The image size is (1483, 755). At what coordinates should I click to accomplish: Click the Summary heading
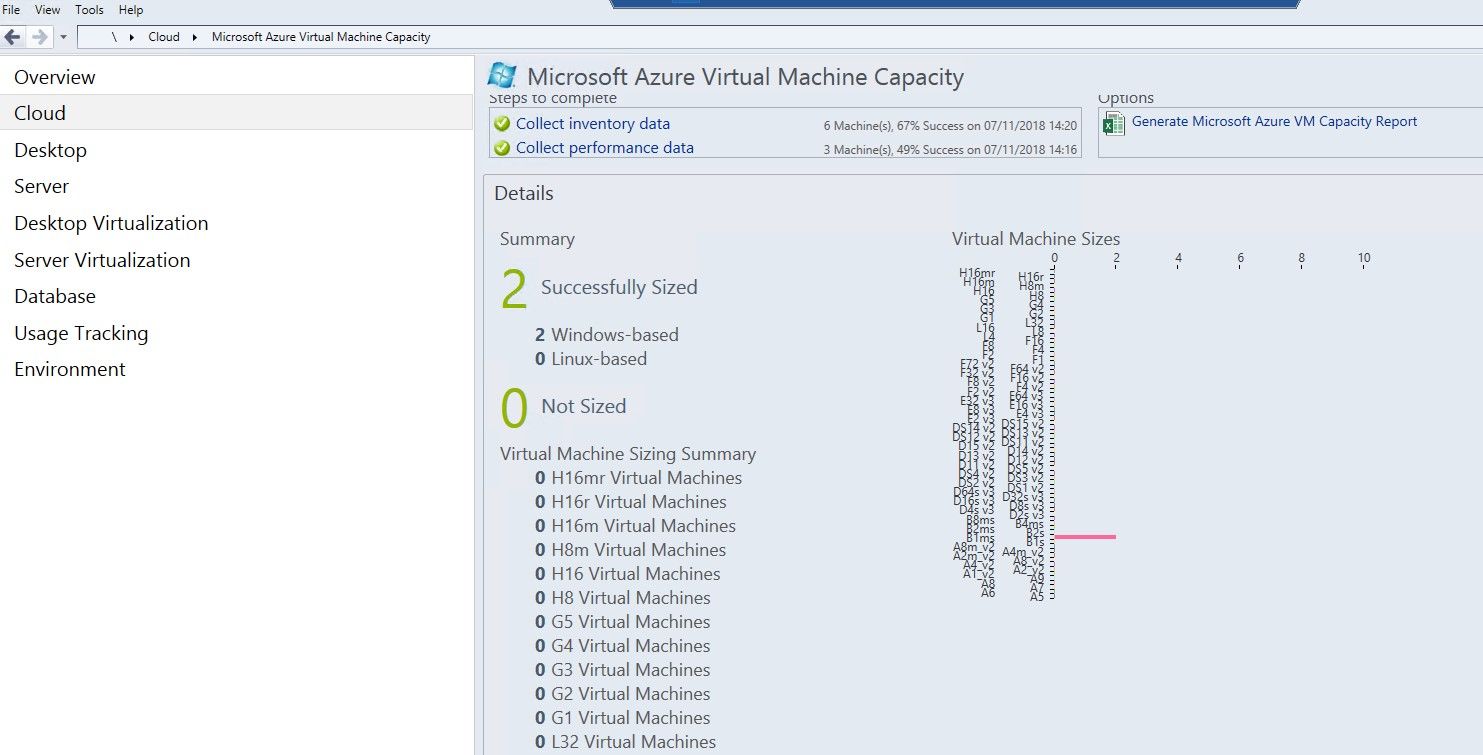coord(537,239)
